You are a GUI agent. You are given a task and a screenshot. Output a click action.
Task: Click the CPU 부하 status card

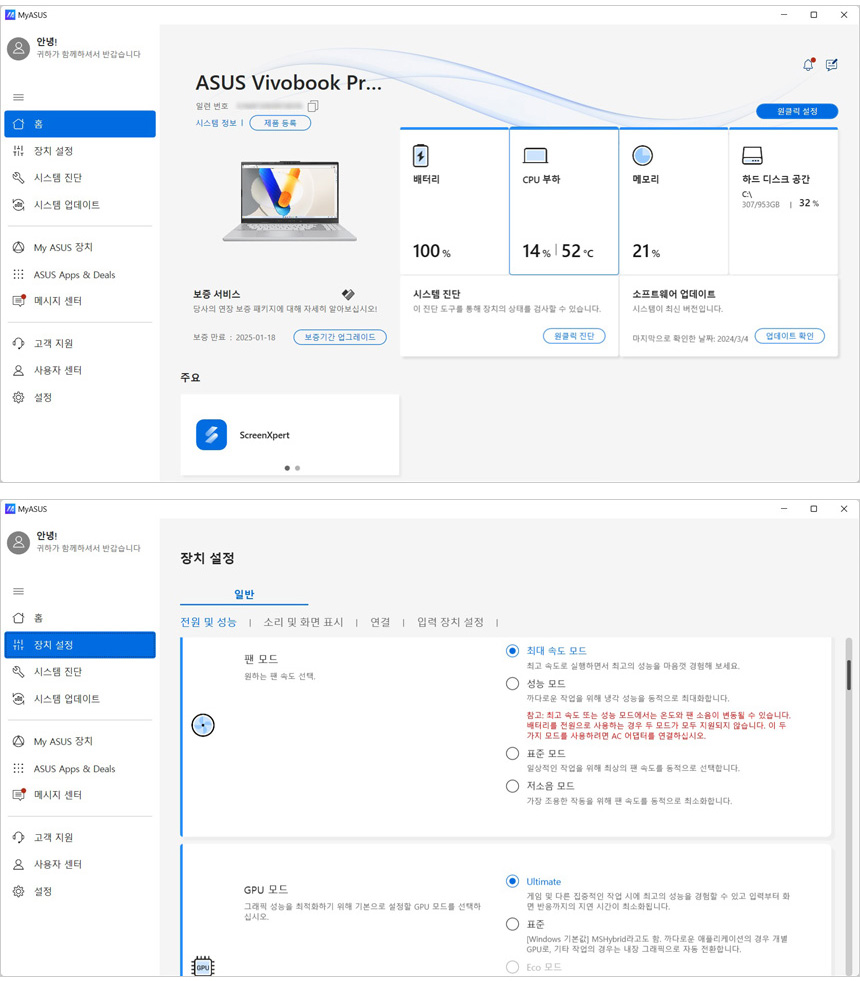[564, 201]
